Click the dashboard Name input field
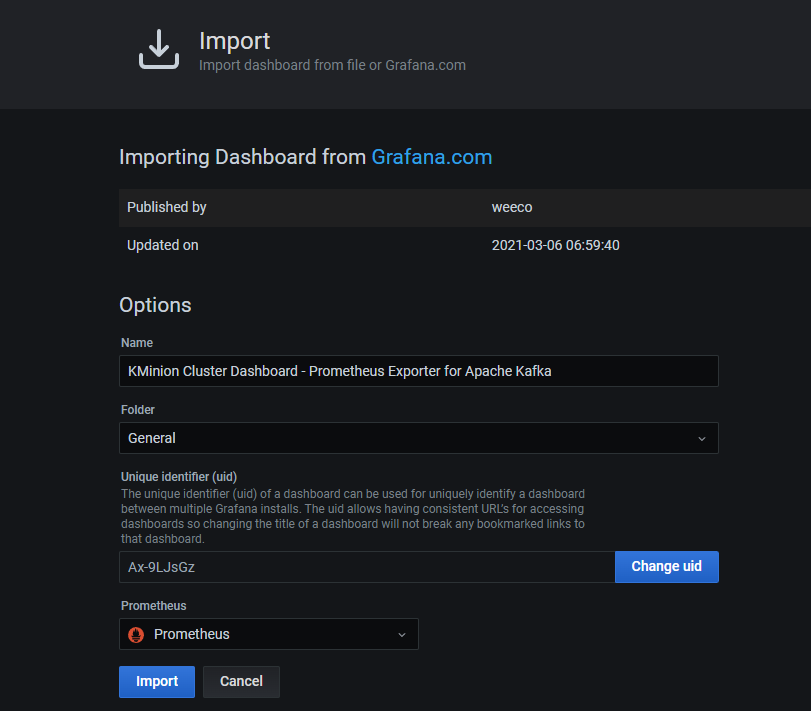This screenshot has height=711, width=811. coord(418,371)
